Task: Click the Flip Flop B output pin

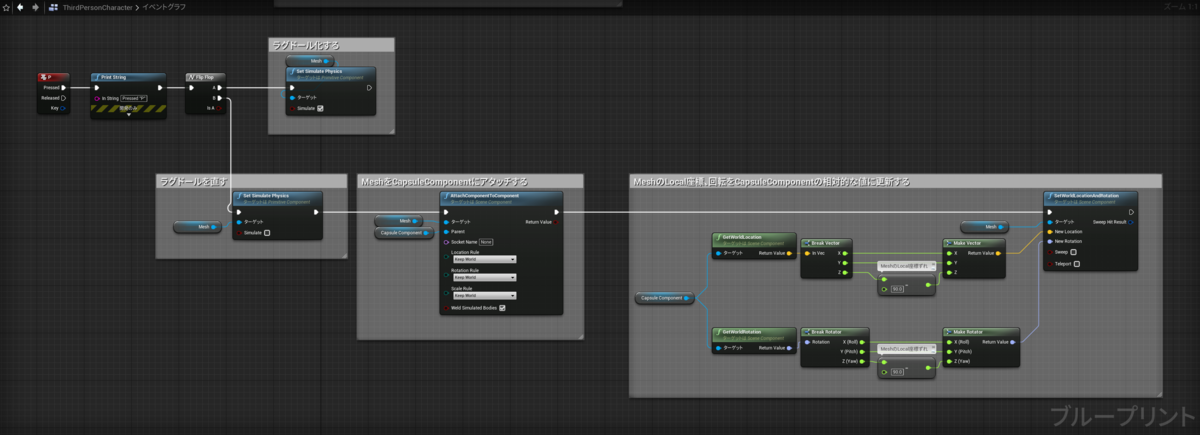Action: [221, 98]
